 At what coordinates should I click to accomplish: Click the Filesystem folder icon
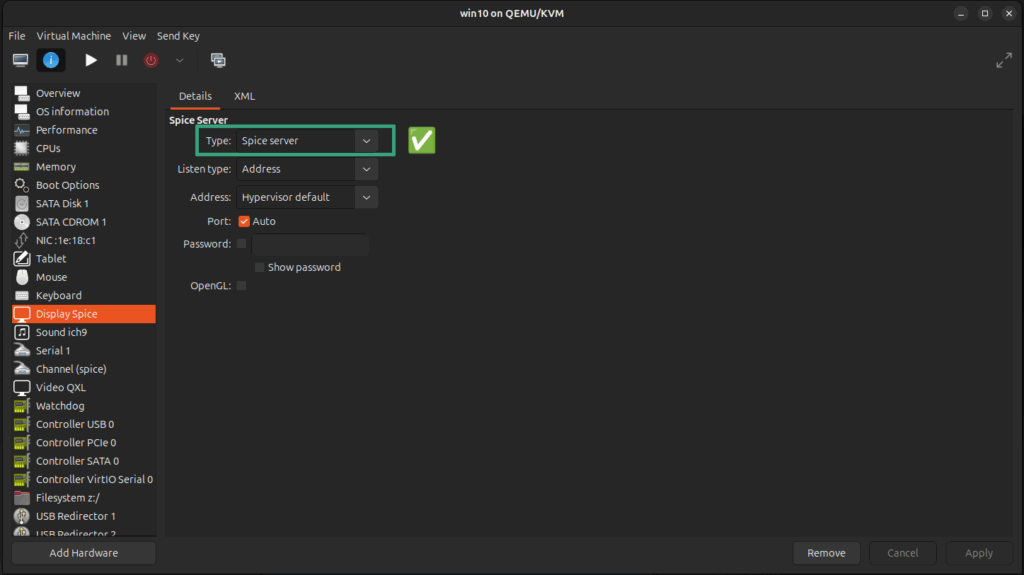pos(22,498)
